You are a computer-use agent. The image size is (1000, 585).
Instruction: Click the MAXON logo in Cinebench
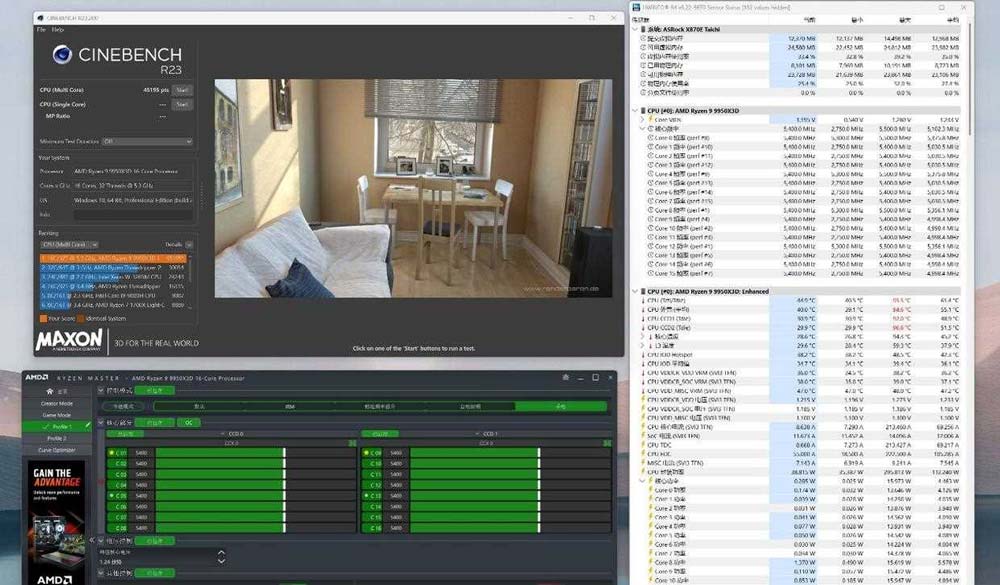click(69, 341)
